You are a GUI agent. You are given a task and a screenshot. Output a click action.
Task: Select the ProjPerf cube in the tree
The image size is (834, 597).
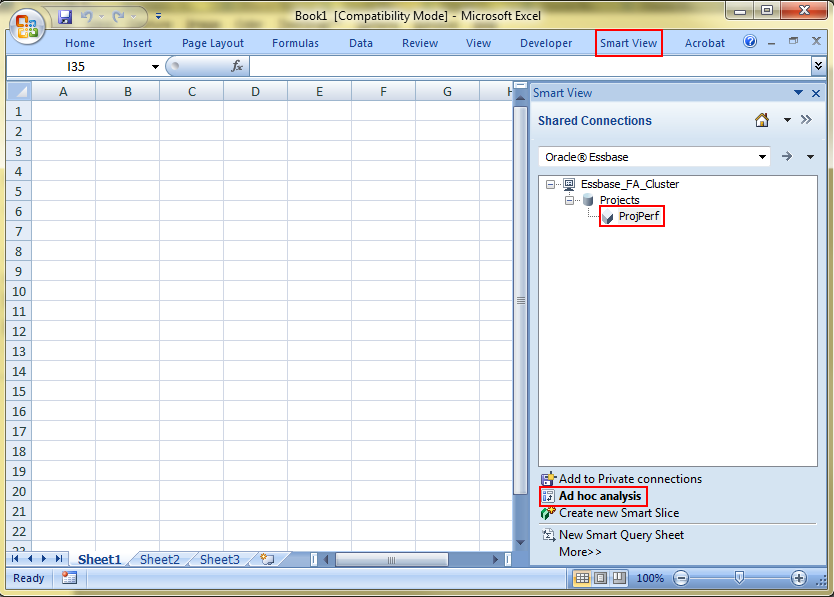(x=638, y=216)
